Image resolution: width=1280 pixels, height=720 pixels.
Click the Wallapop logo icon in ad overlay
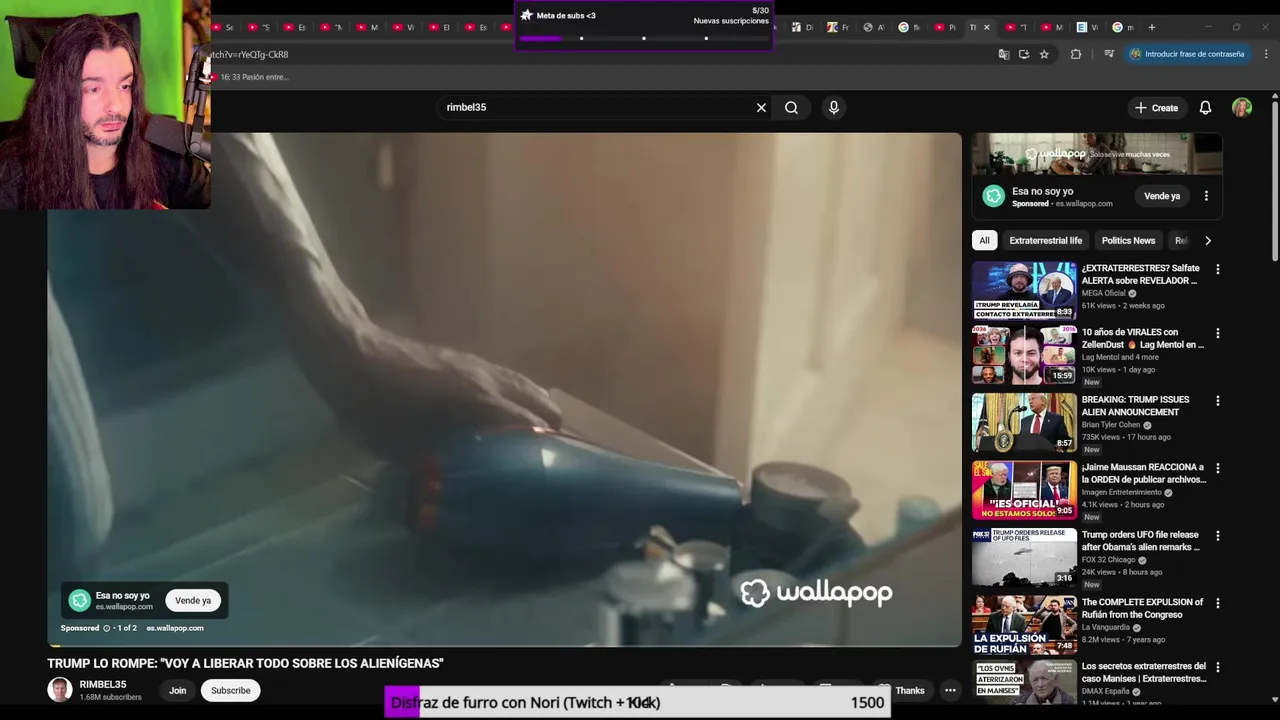80,601
